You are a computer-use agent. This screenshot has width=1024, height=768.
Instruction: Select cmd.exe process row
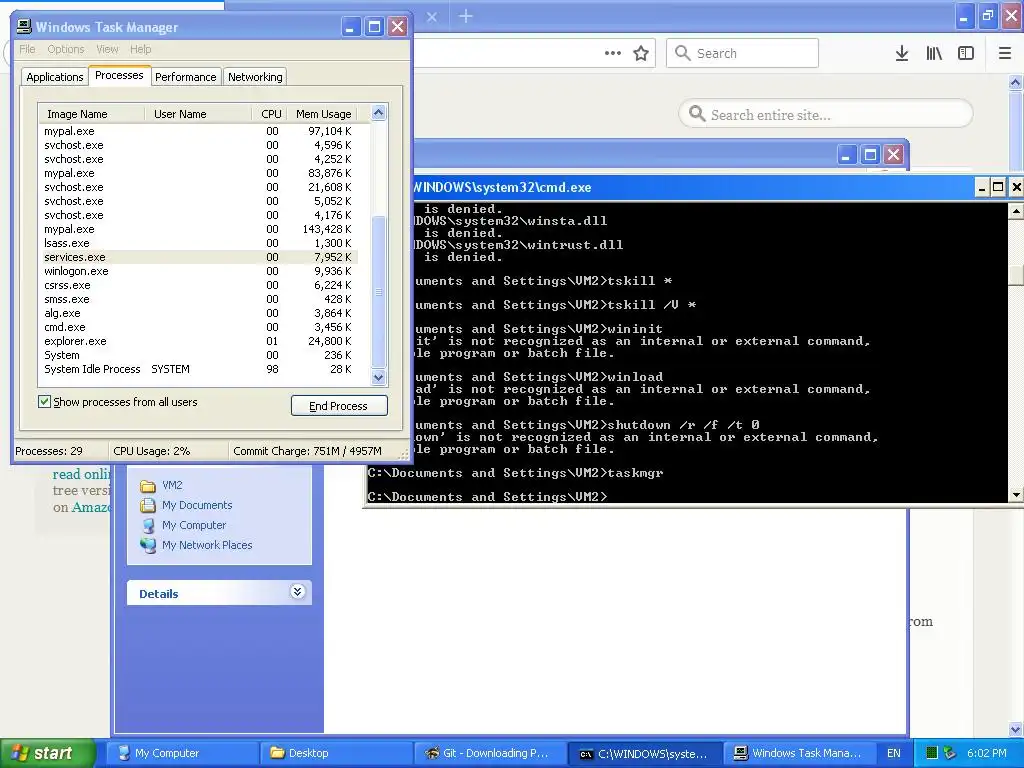198,327
